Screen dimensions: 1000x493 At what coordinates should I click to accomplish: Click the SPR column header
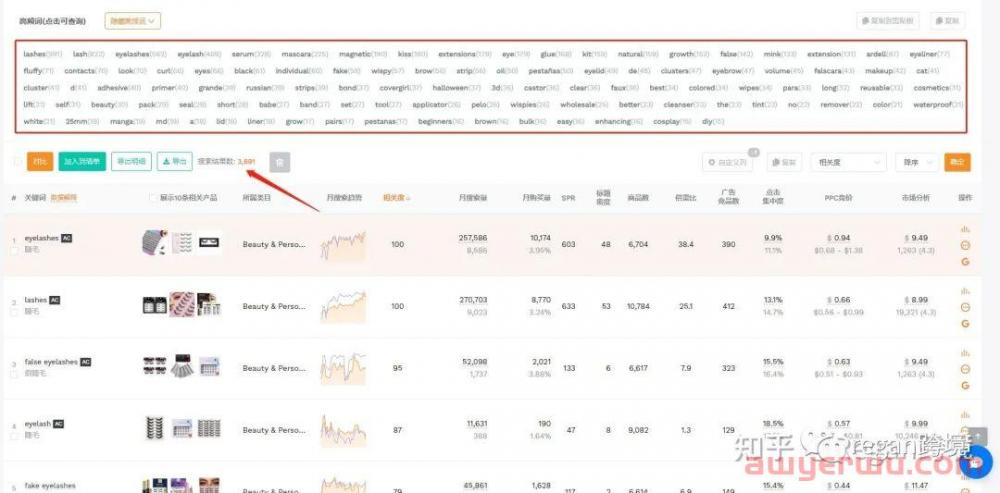[x=568, y=198]
